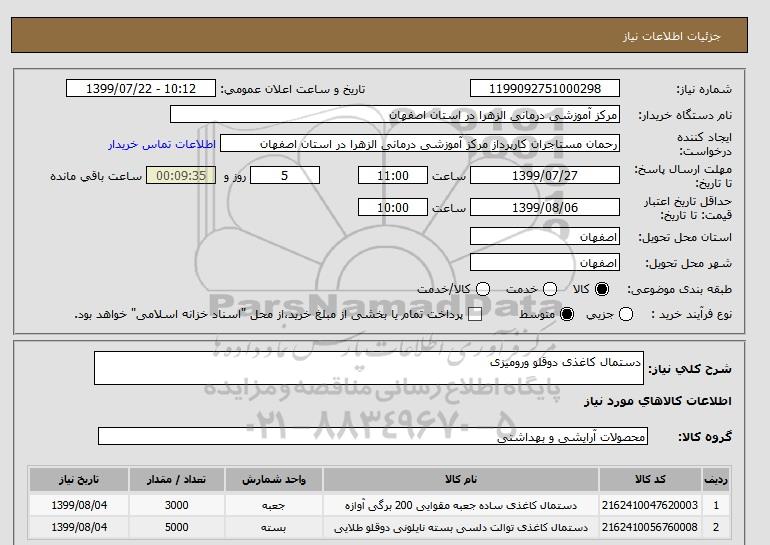This screenshot has height=545, width=770.
Task: Tick the اسناد خزانه اسلامی payment checkbox
Action: [475, 315]
